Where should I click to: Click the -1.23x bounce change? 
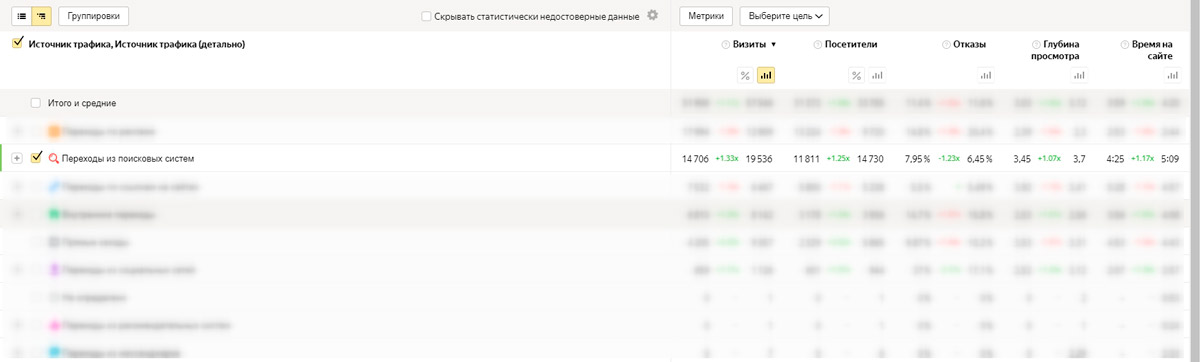pos(949,158)
